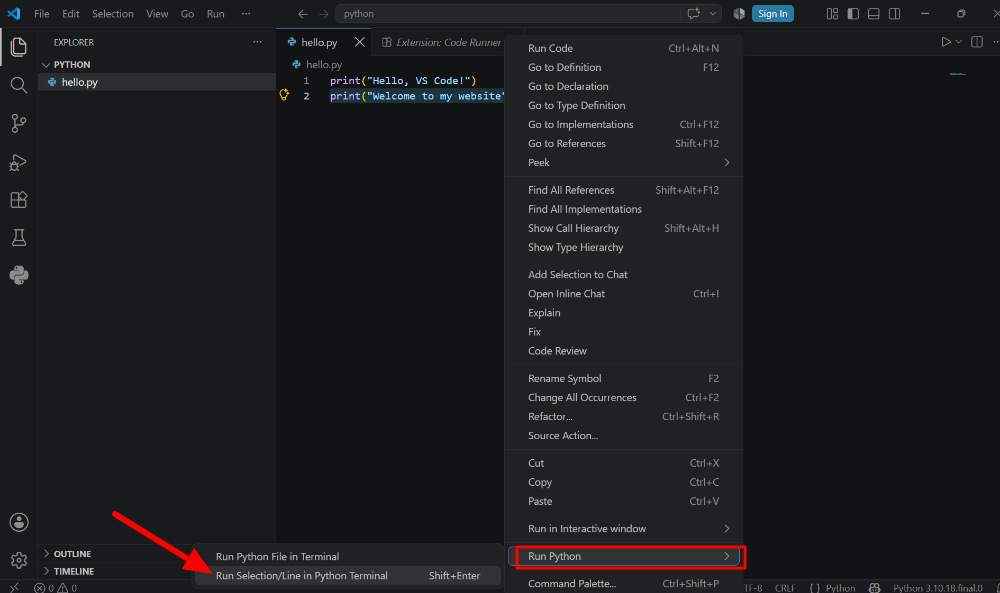The image size is (1000, 593).
Task: Toggle the primary side bar
Action: [x=853, y=13]
